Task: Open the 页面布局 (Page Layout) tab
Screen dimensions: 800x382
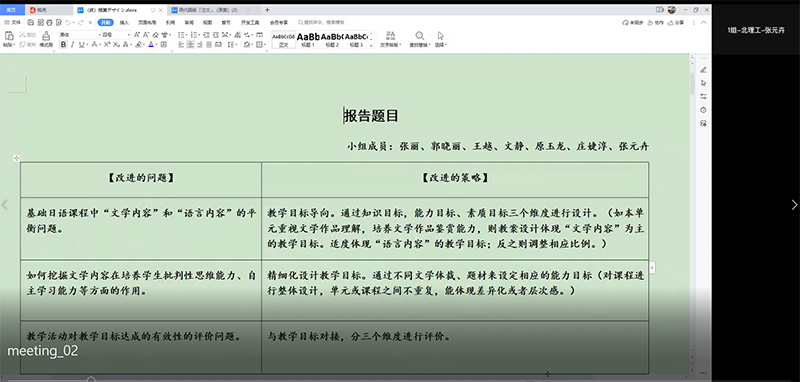Action: coord(147,22)
